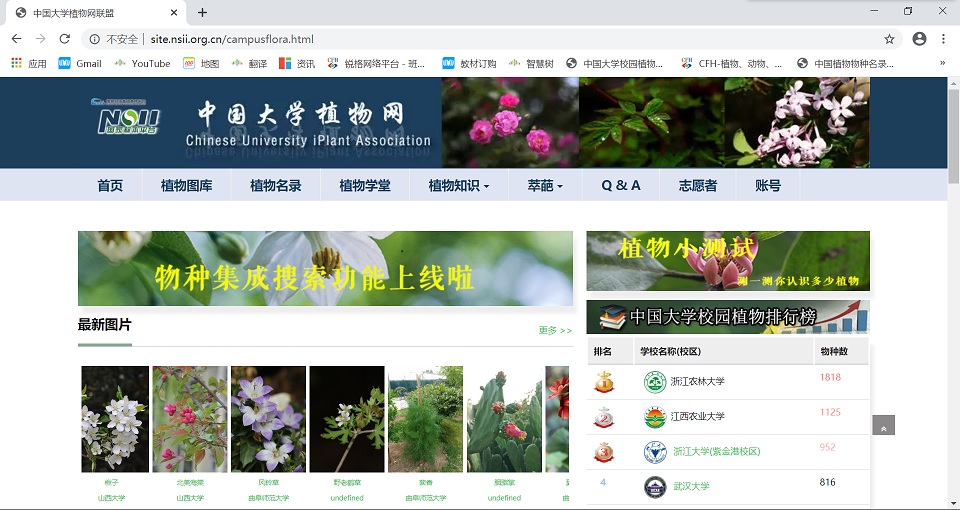The width and height of the screenshot is (960, 510).
Task: Open the Chrome profile avatar icon
Action: coord(919,39)
